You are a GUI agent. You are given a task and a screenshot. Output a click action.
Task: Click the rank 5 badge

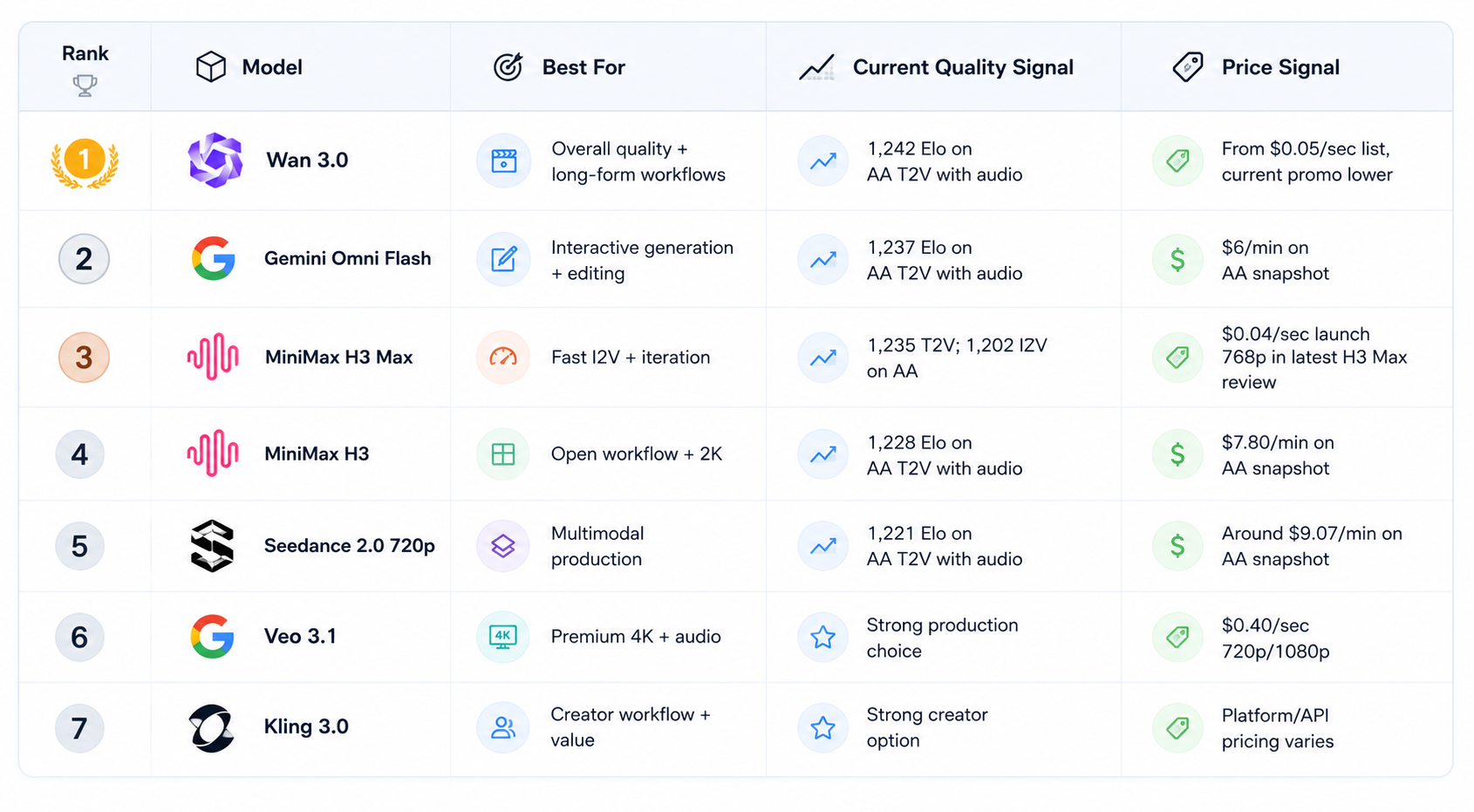click(x=79, y=546)
